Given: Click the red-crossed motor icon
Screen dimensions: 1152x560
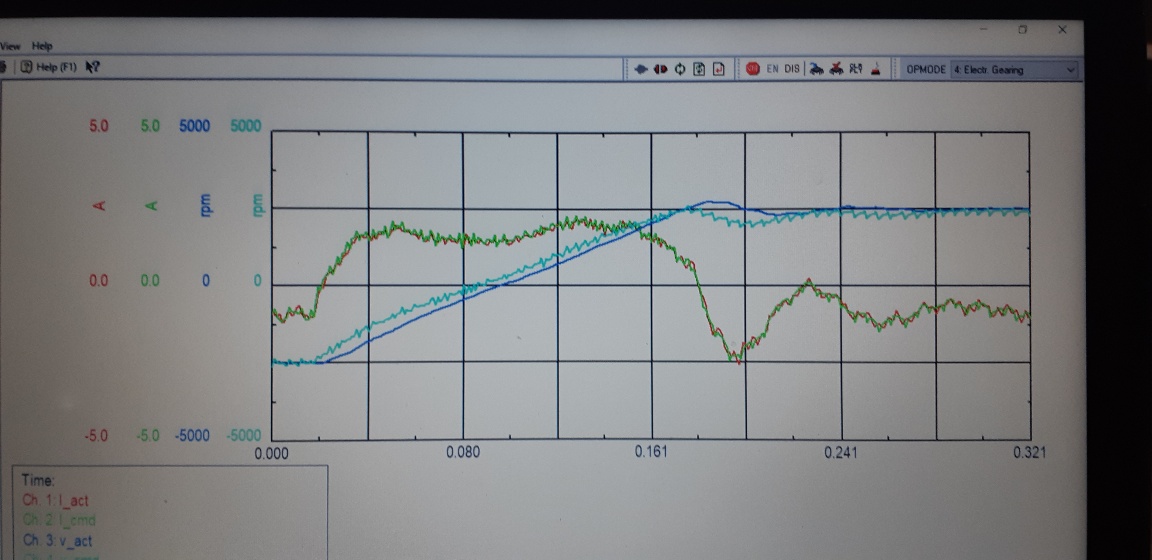Looking at the screenshot, I should coord(835,69).
